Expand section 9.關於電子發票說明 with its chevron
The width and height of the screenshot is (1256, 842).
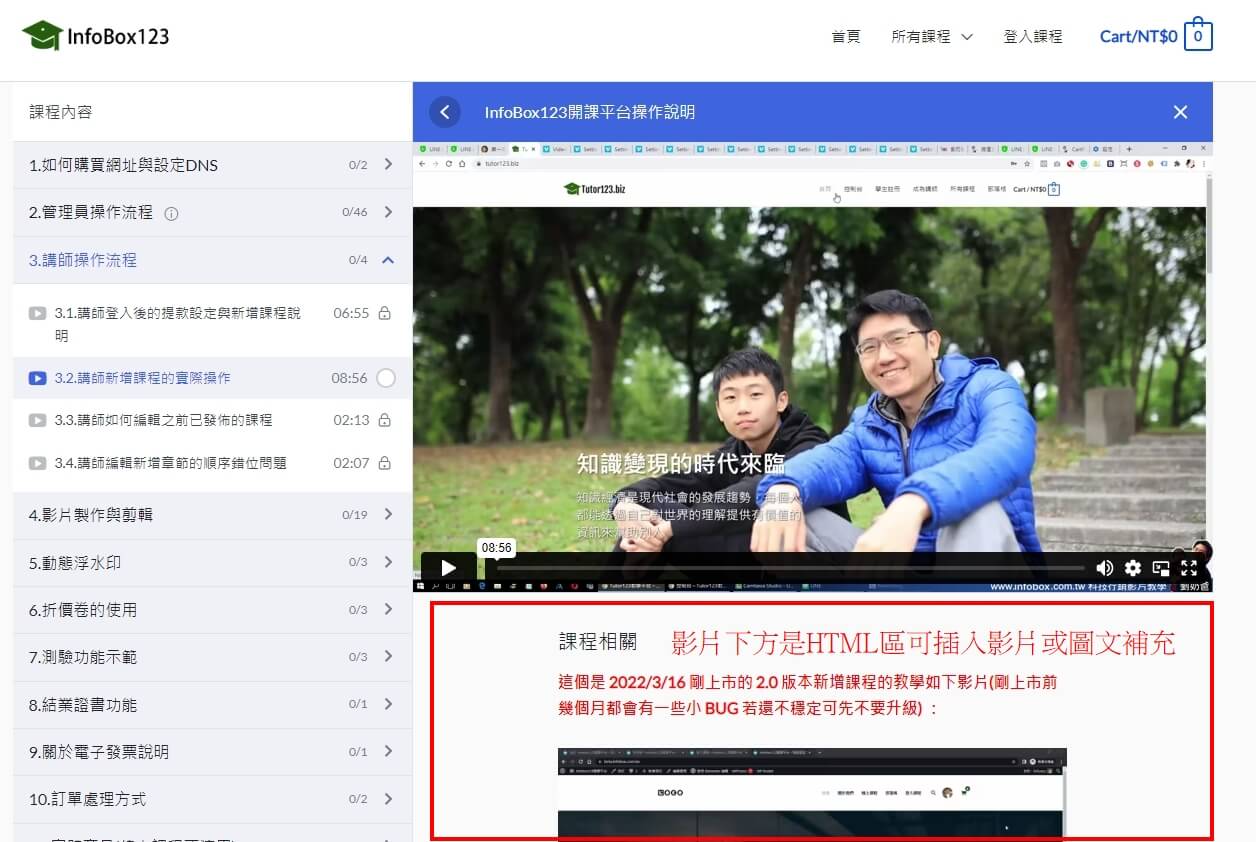click(388, 752)
